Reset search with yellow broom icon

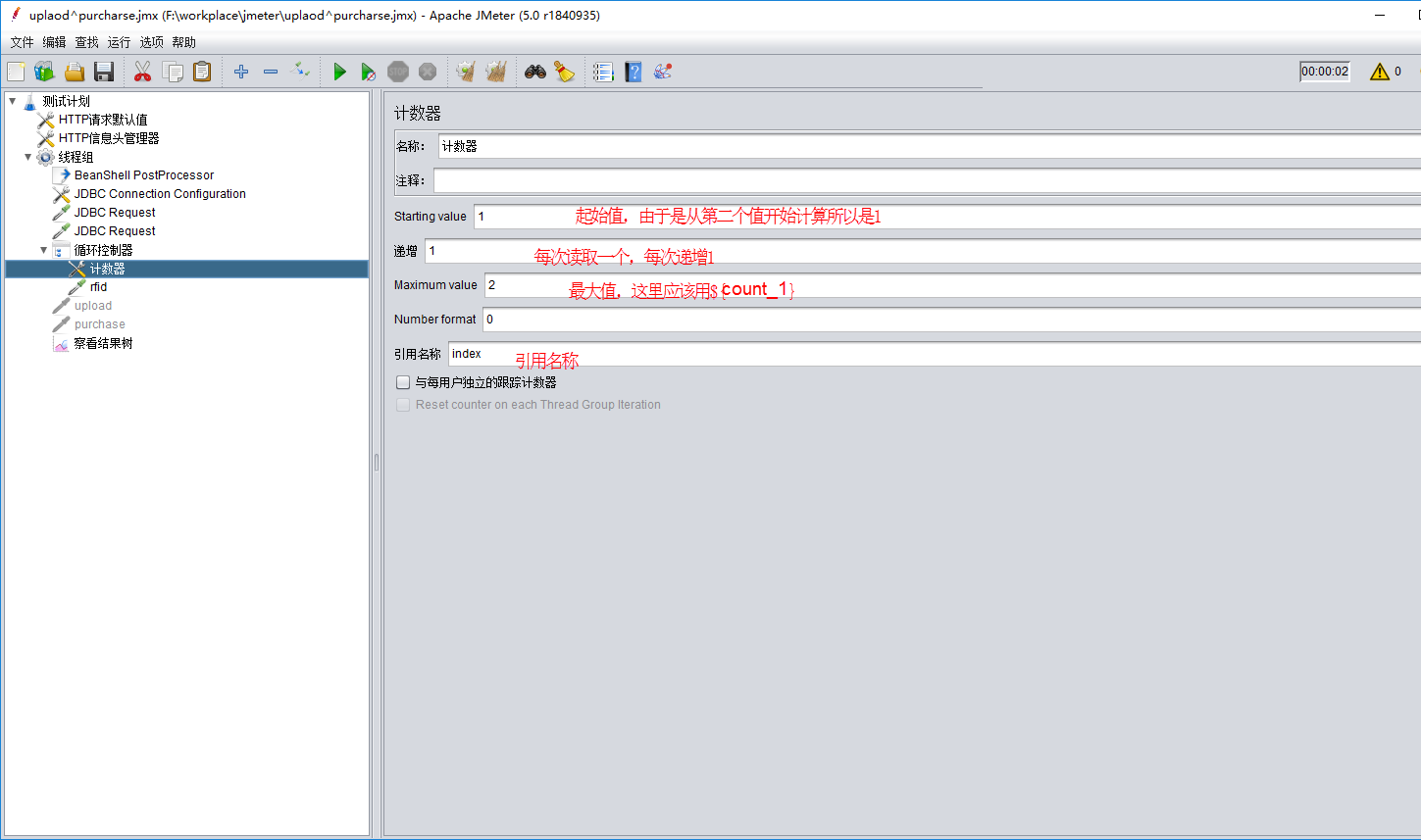point(564,72)
